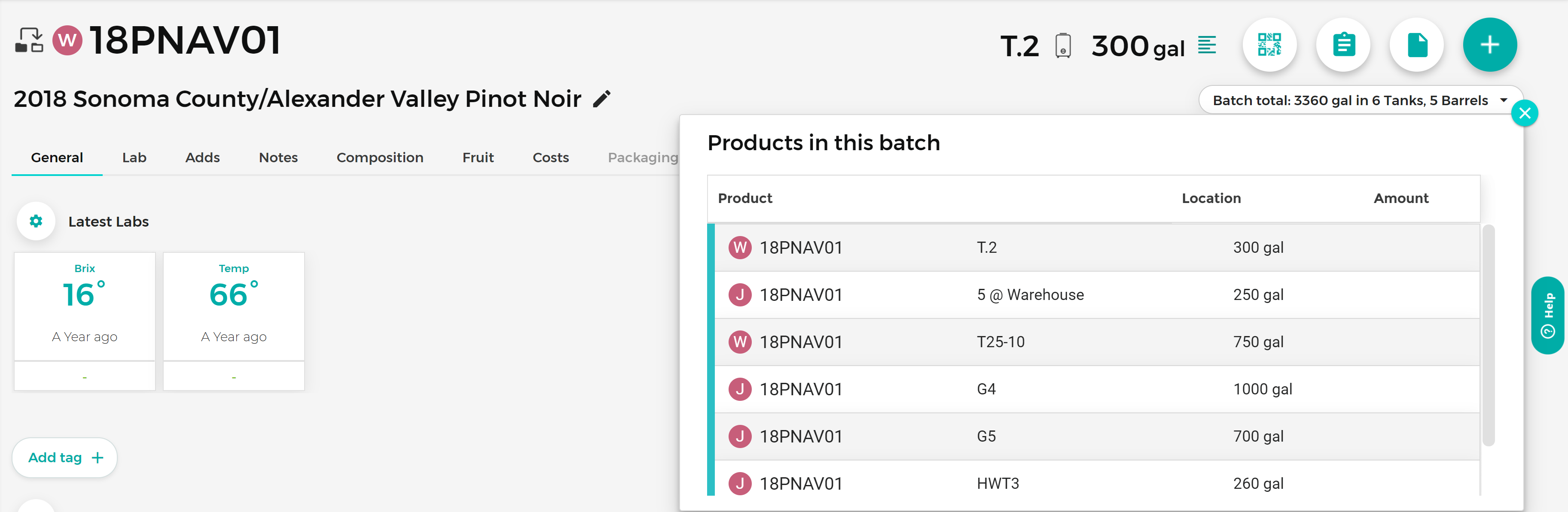This screenshot has width=1568, height=512.
Task: Click the 5 @ Warehouse location
Action: point(1030,295)
